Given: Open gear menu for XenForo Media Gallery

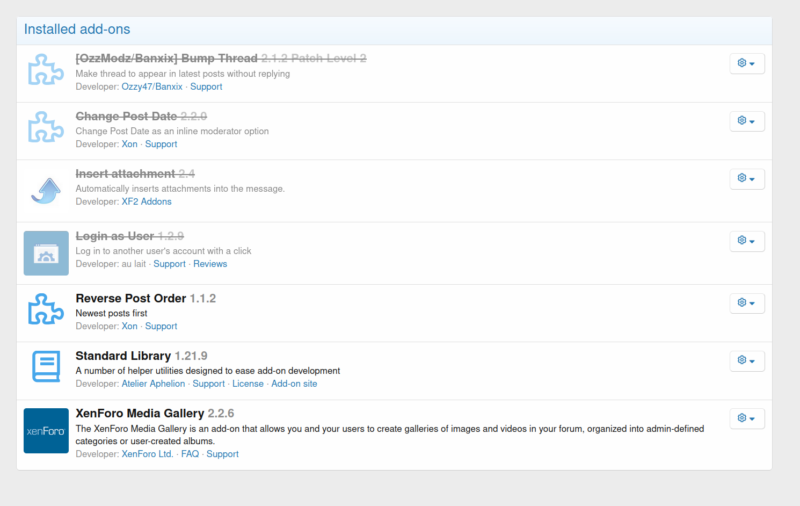Looking at the screenshot, I should click(746, 418).
